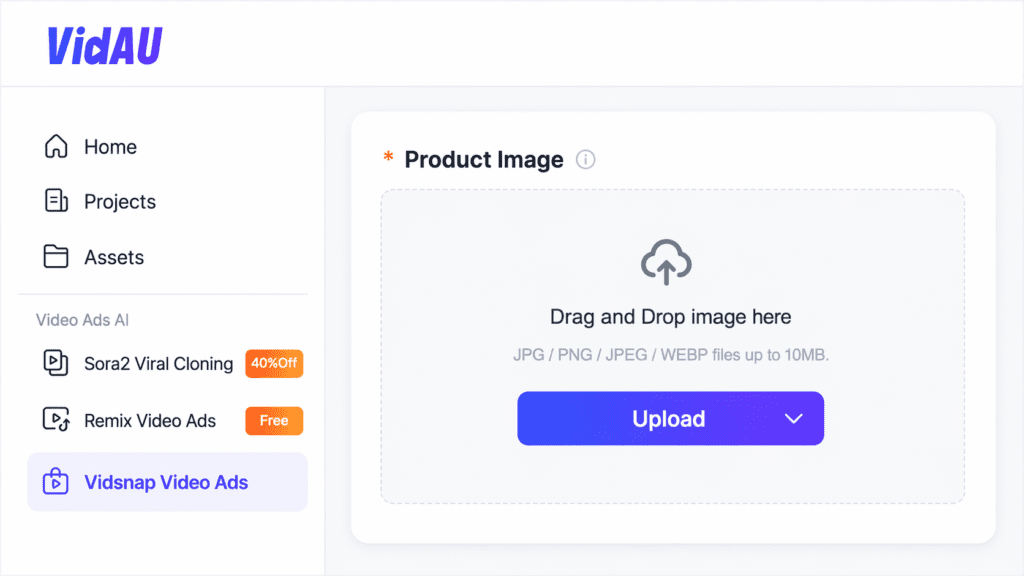Image resolution: width=1024 pixels, height=576 pixels.
Task: Open Remix Video Ads via its icon
Action: [x=55, y=420]
